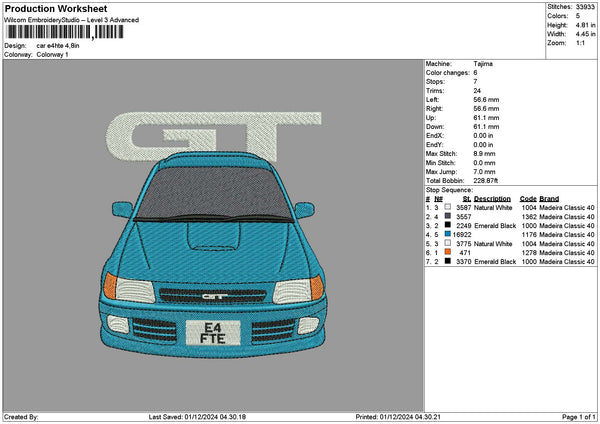Image resolution: width=600 pixels, height=424 pixels.
Task: Click the Description column header
Action: [492, 198]
